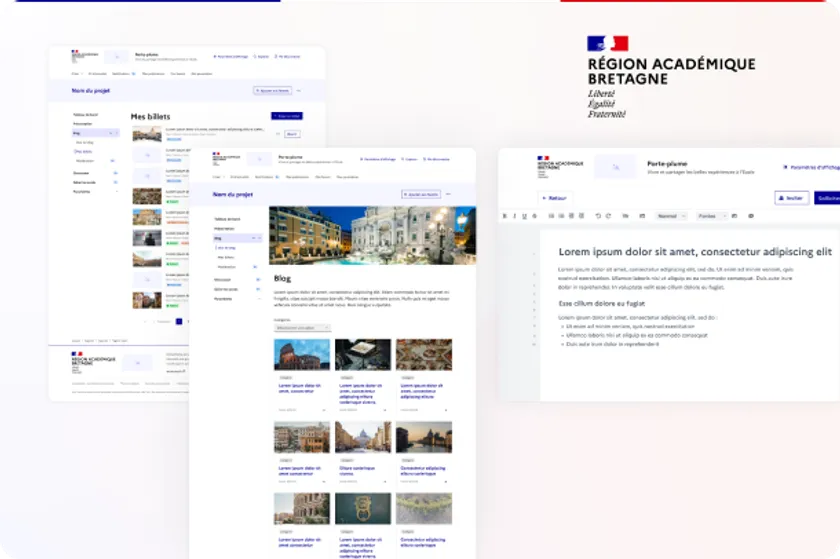840x559 pixels.
Task: Click Me déconnecter in Blog page header
Action: (x=437, y=159)
